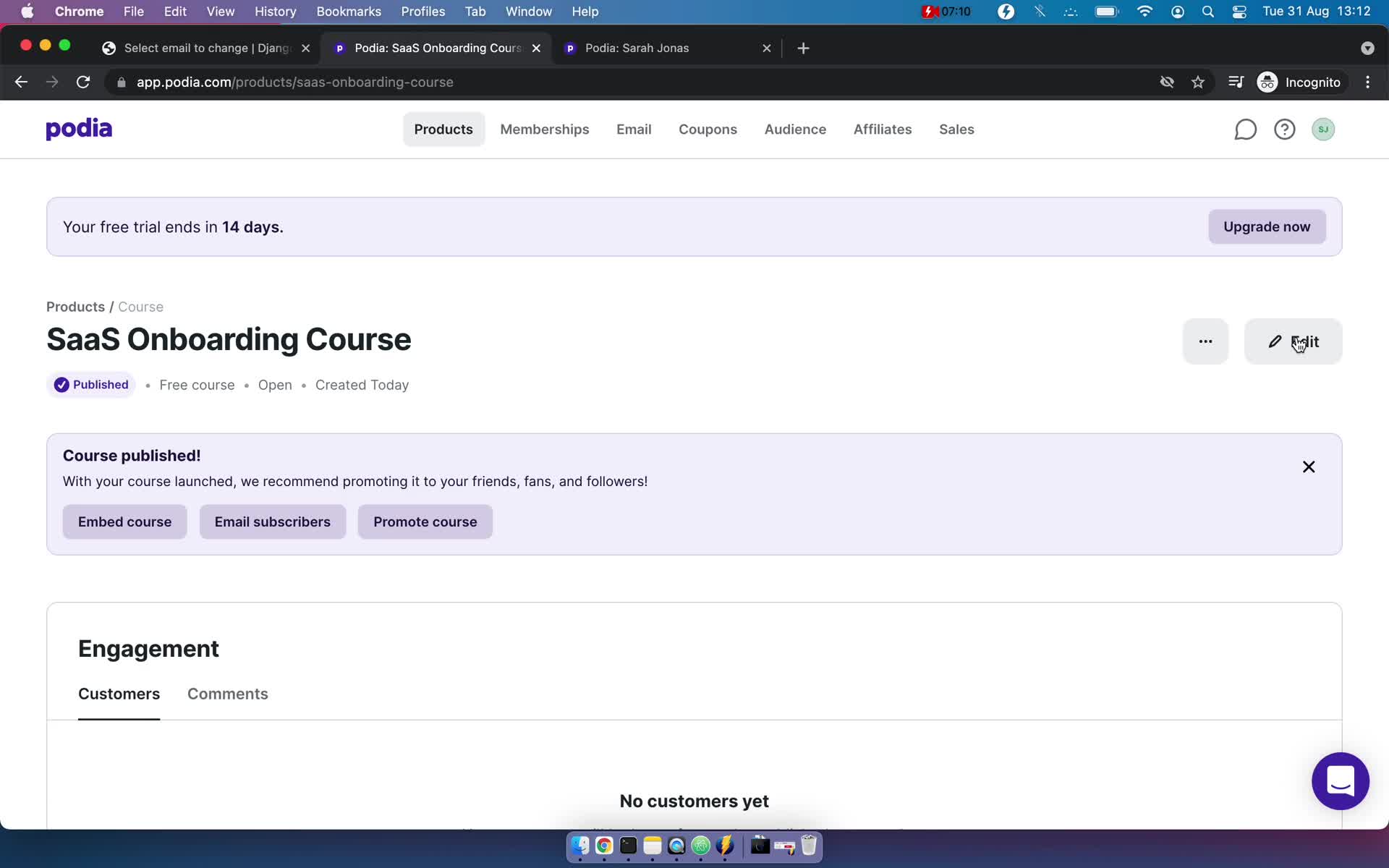This screenshot has height=868, width=1389.
Task: Navigate to Memberships section
Action: (x=544, y=129)
